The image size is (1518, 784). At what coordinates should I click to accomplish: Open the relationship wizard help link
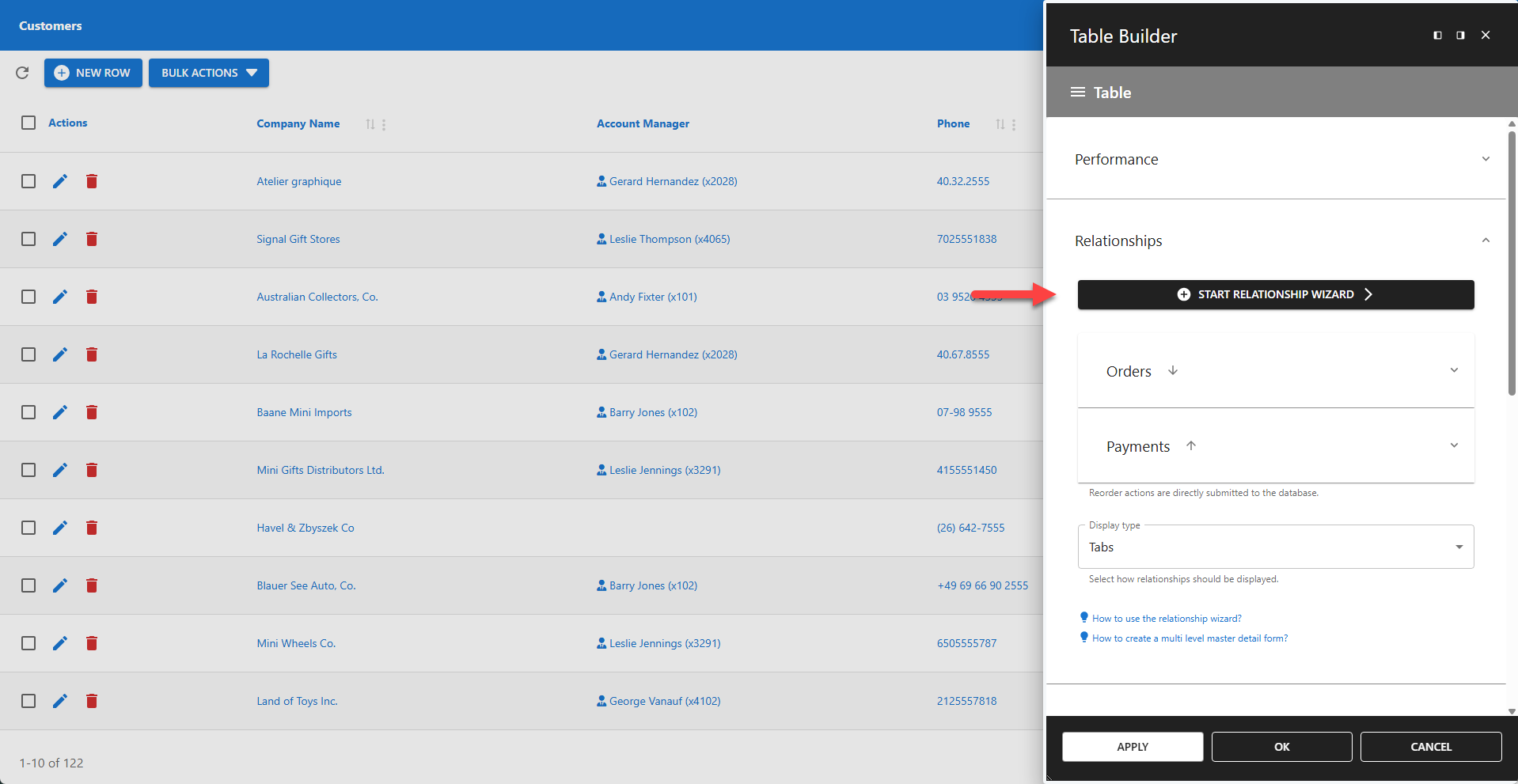coord(1165,618)
